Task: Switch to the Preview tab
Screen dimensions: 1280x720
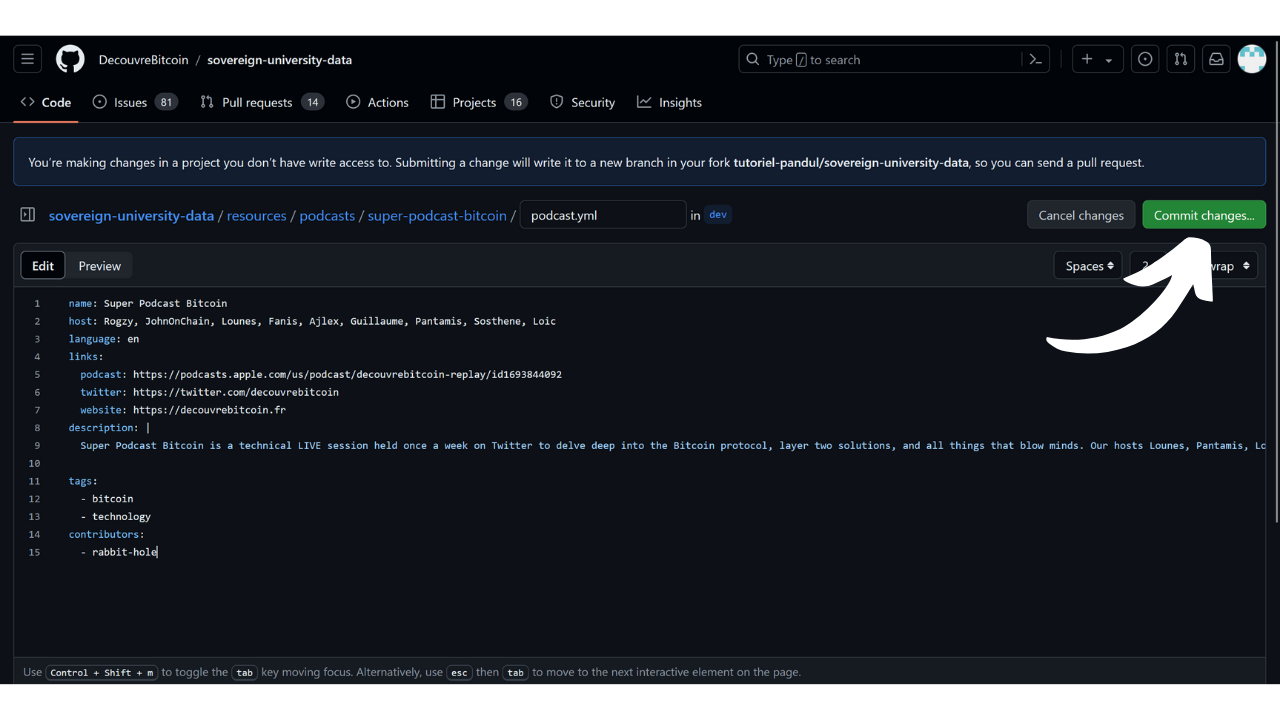Action: tap(100, 266)
